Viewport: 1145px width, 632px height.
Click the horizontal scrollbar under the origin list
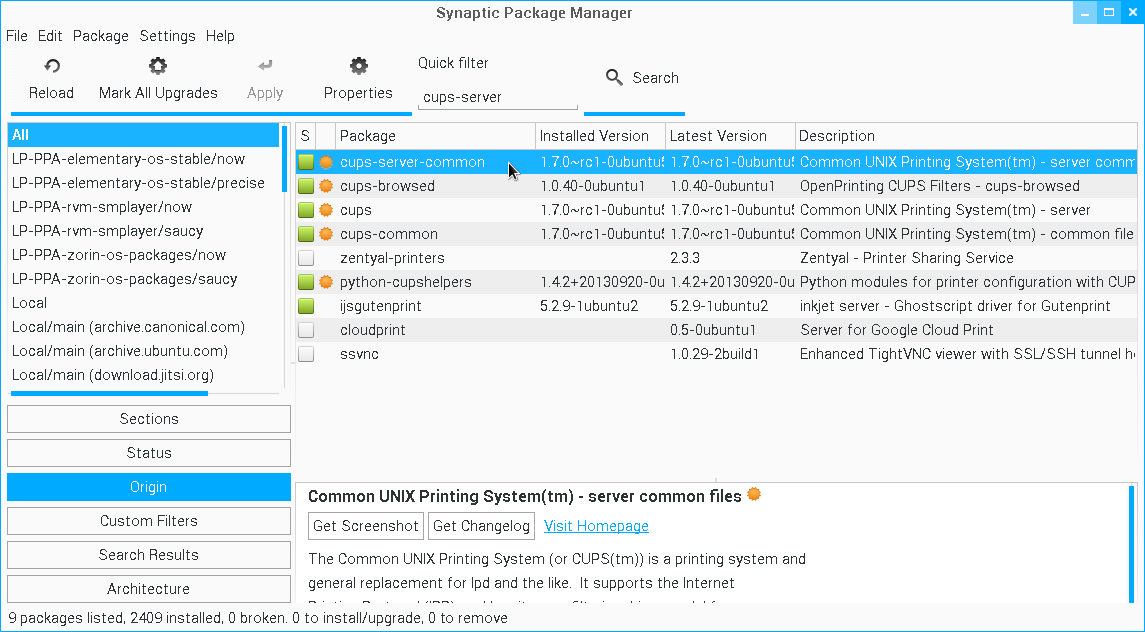pyautogui.click(x=110, y=394)
